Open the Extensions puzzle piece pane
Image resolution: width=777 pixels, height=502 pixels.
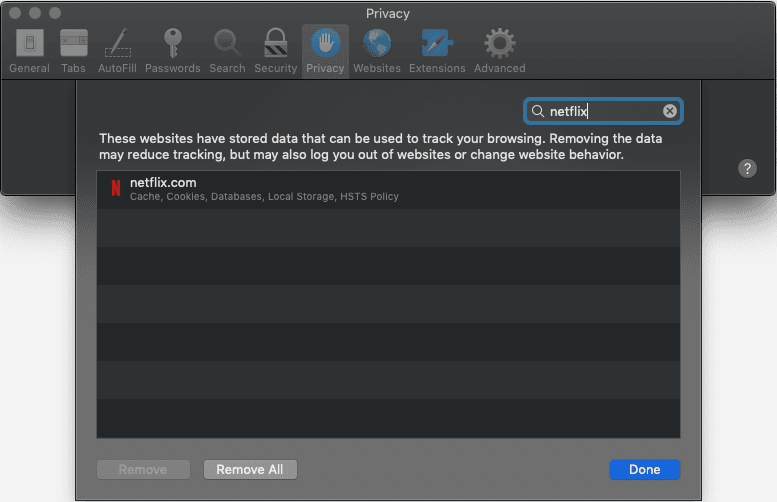click(437, 52)
